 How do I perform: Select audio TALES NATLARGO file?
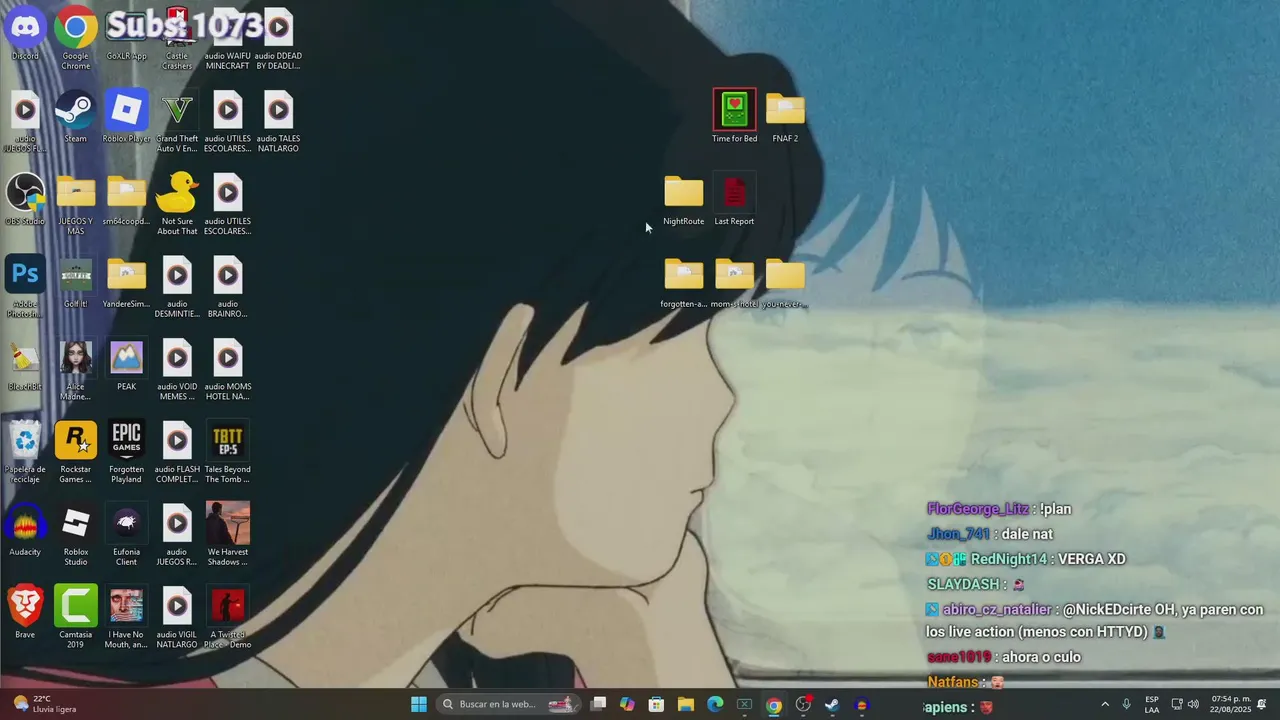[278, 122]
